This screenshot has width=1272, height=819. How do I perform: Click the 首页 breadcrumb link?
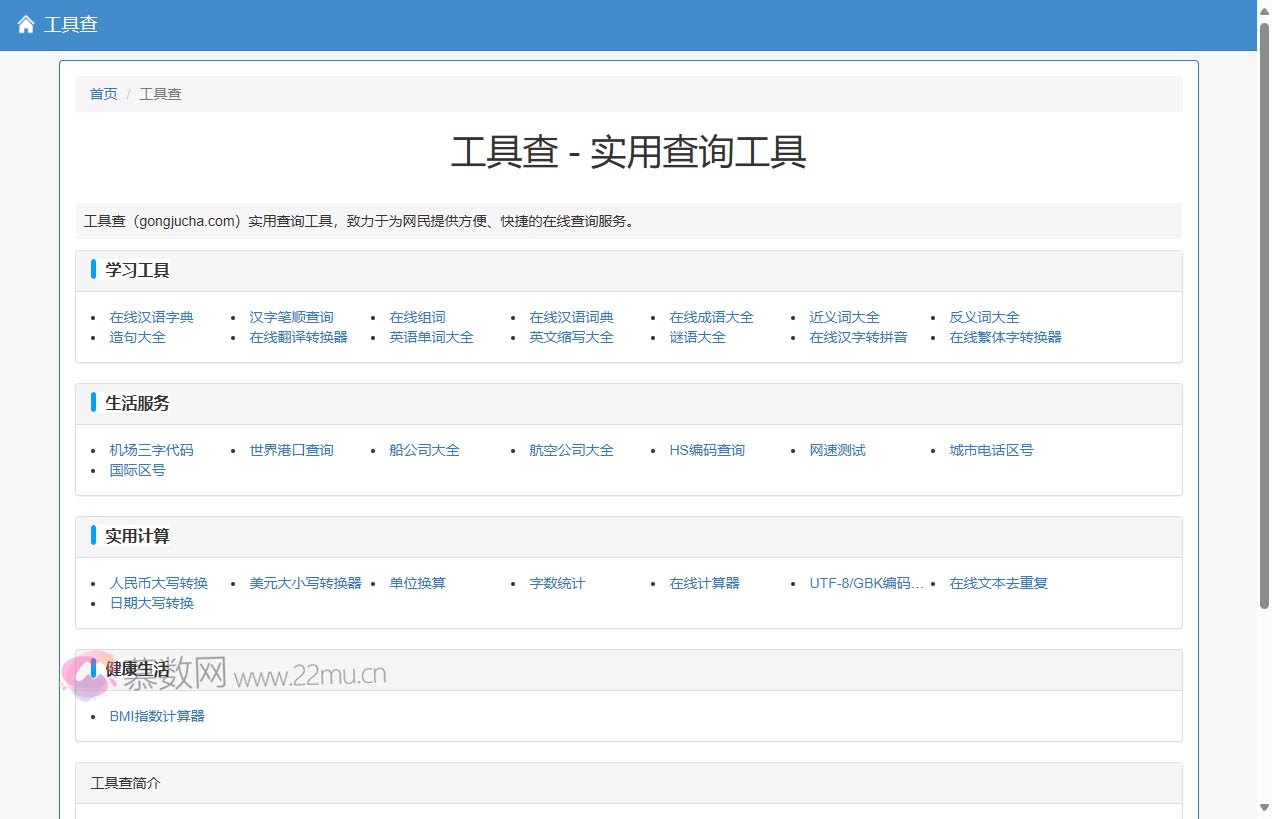click(103, 94)
